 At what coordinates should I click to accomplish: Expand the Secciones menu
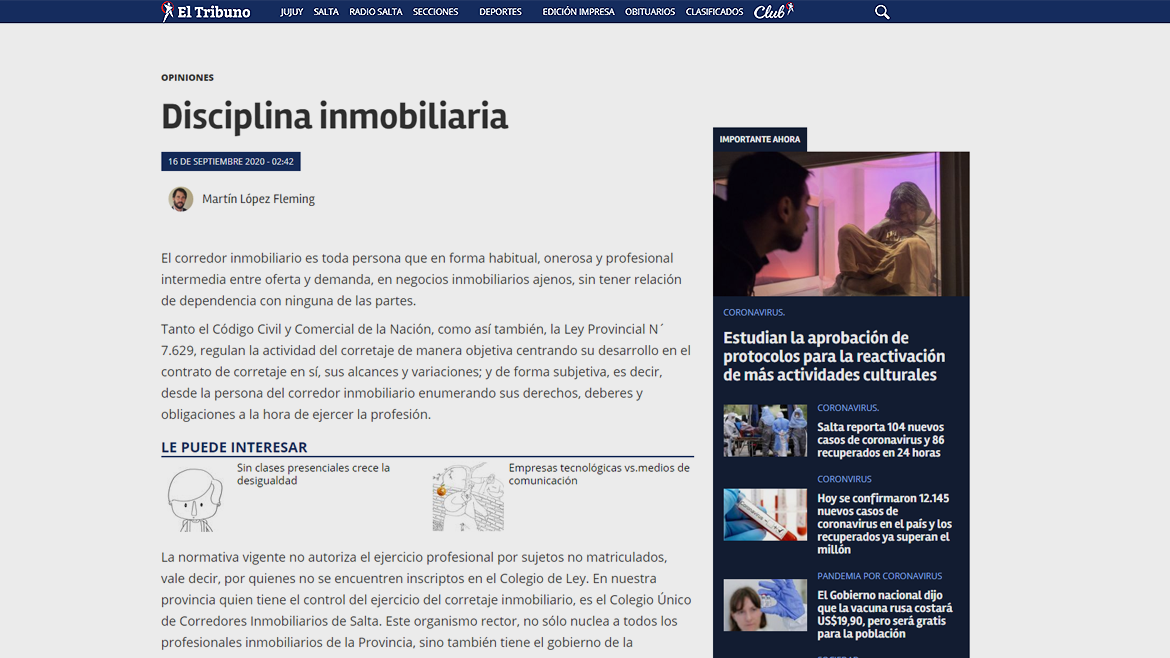(x=435, y=12)
